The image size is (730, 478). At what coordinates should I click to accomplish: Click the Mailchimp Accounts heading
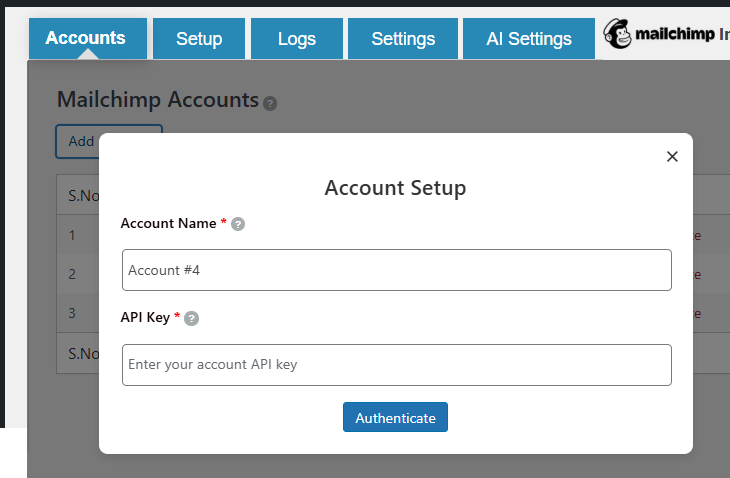click(x=158, y=100)
